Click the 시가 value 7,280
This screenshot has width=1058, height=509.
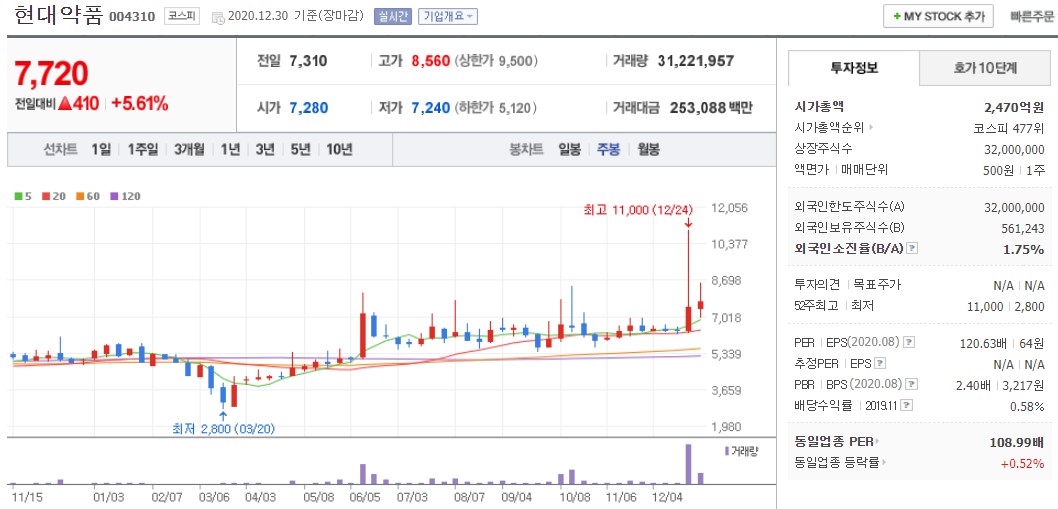point(309,107)
